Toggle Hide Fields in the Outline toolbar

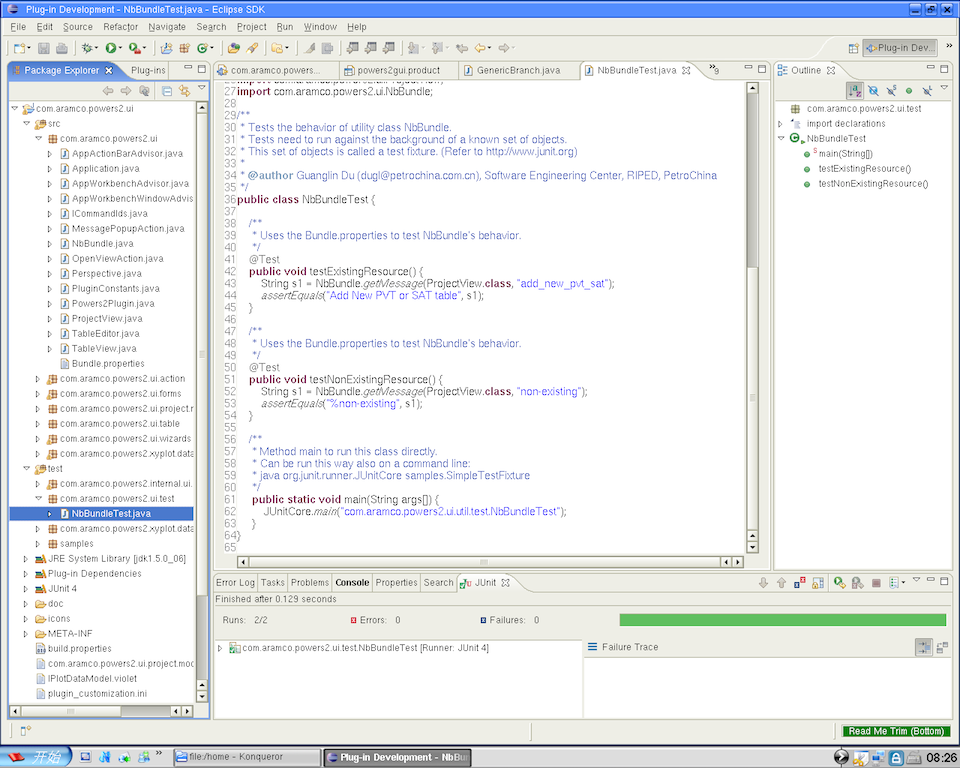coord(873,90)
